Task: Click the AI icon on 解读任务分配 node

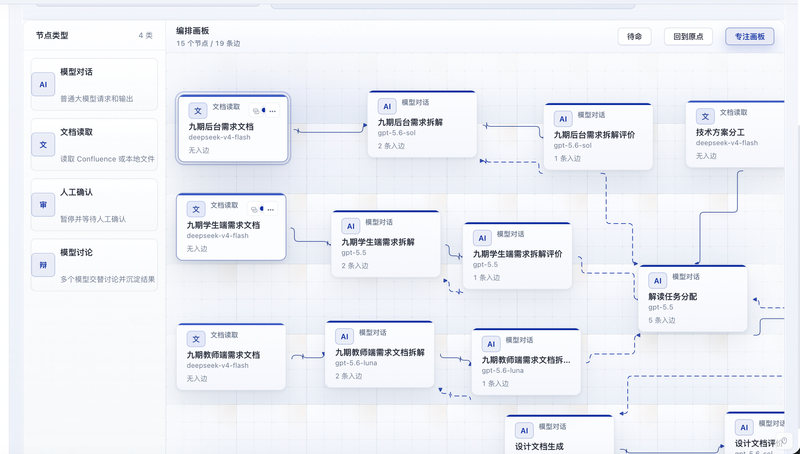Action: 658,281
